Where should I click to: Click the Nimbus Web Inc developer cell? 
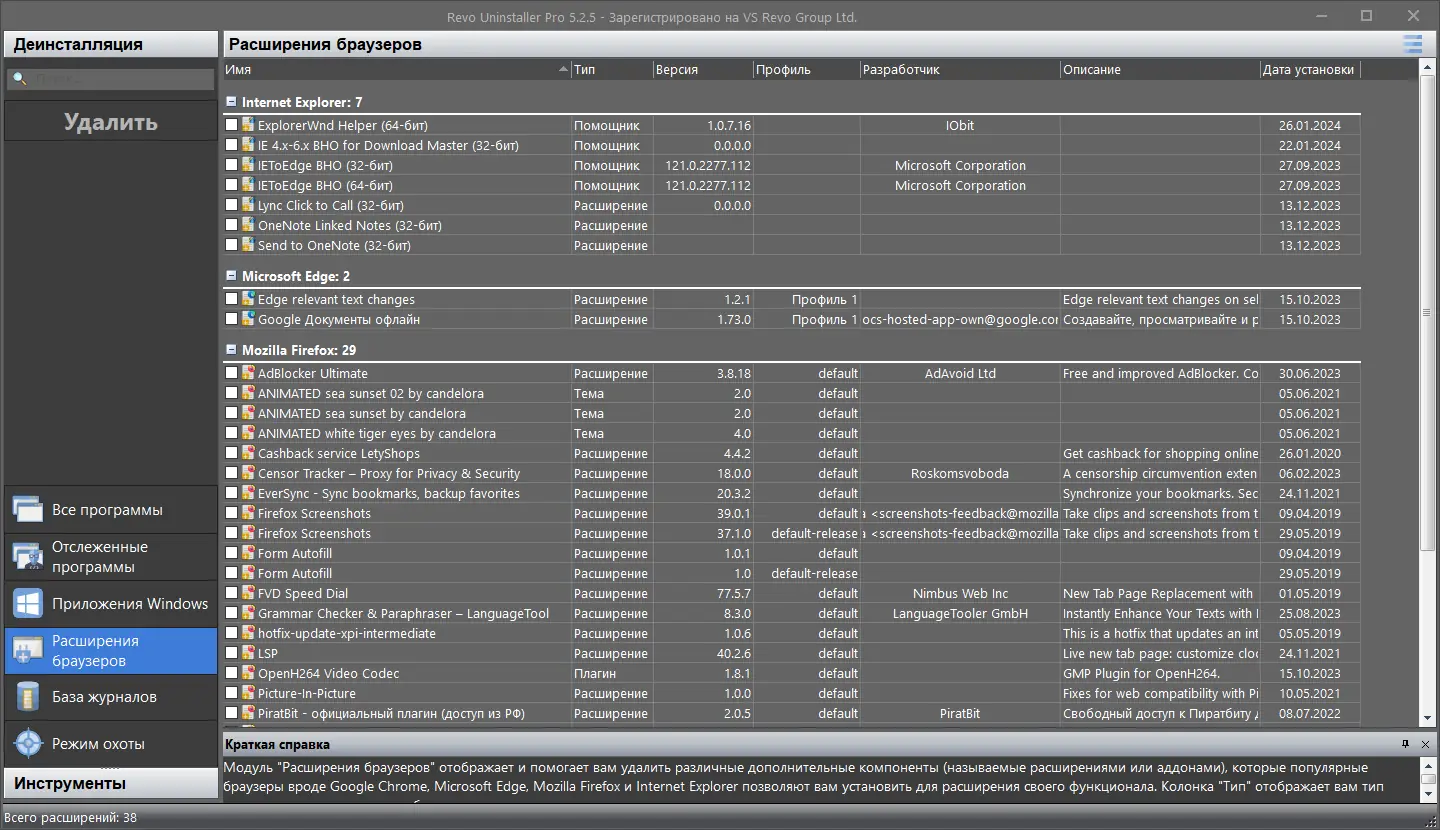[960, 593]
